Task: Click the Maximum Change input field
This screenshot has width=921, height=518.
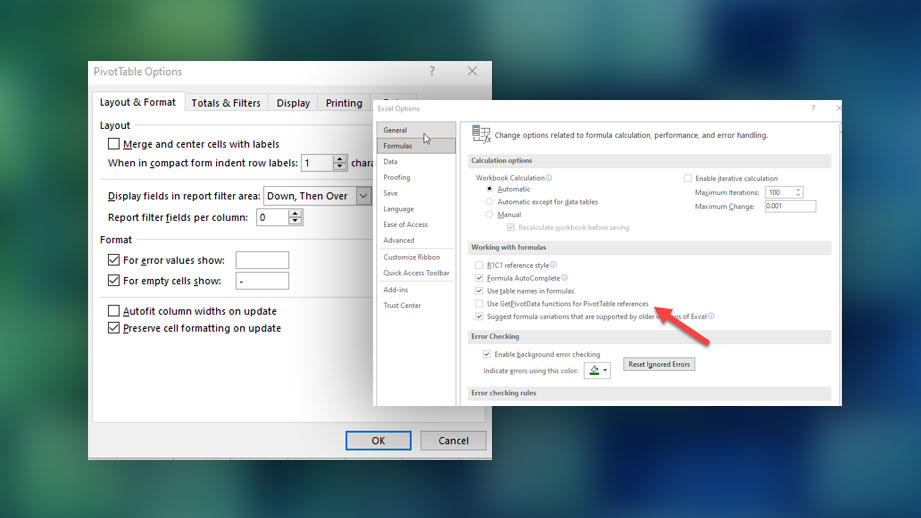Action: pos(790,206)
